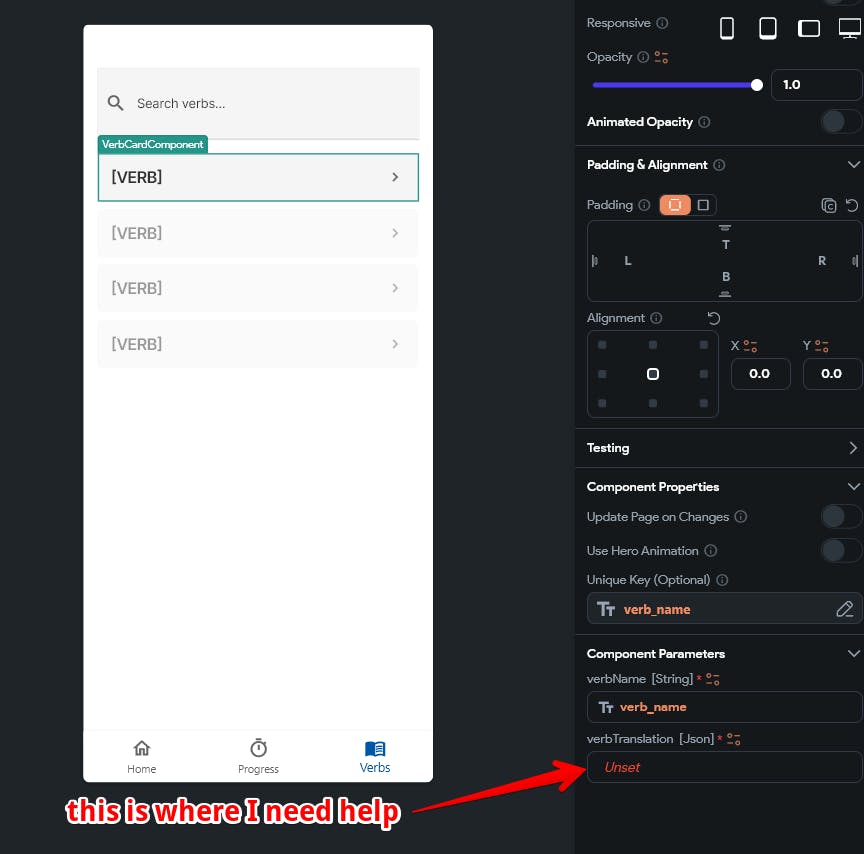The height and width of the screenshot is (854, 864).
Task: Open the Verbs tab in nav bar
Action: (x=375, y=756)
